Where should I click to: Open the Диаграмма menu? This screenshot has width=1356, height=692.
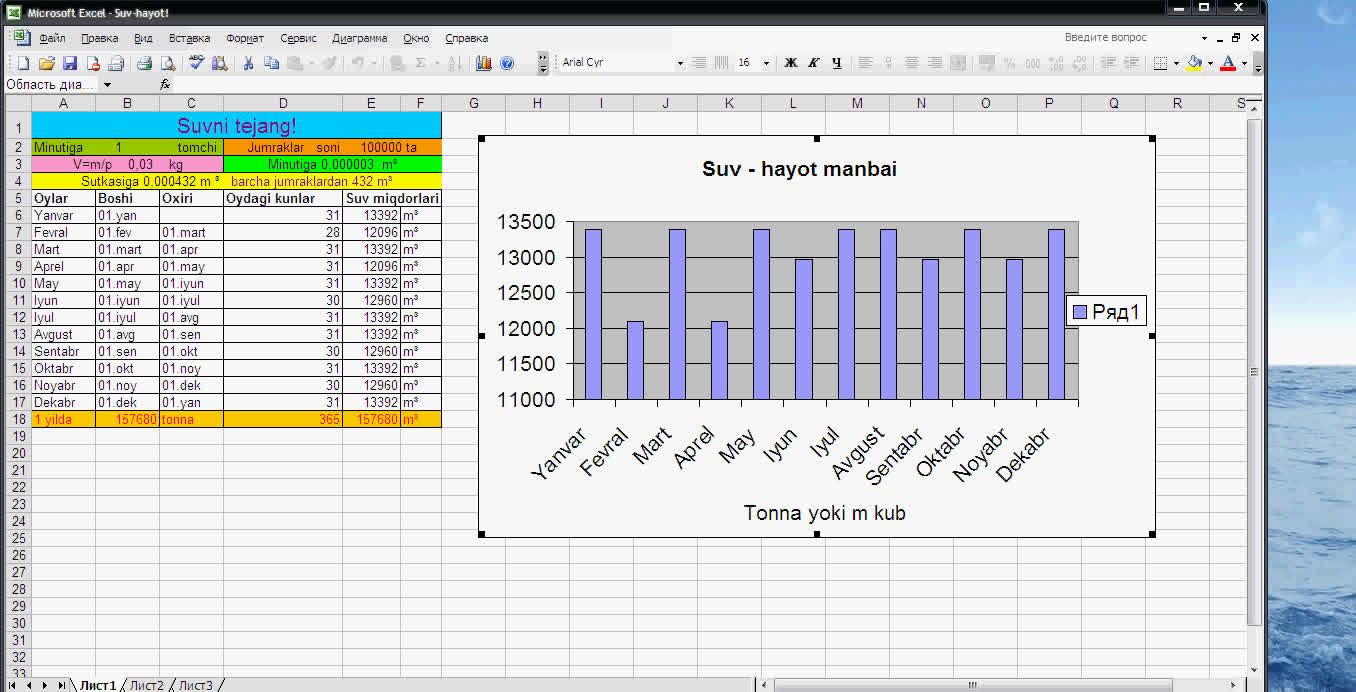coord(359,38)
